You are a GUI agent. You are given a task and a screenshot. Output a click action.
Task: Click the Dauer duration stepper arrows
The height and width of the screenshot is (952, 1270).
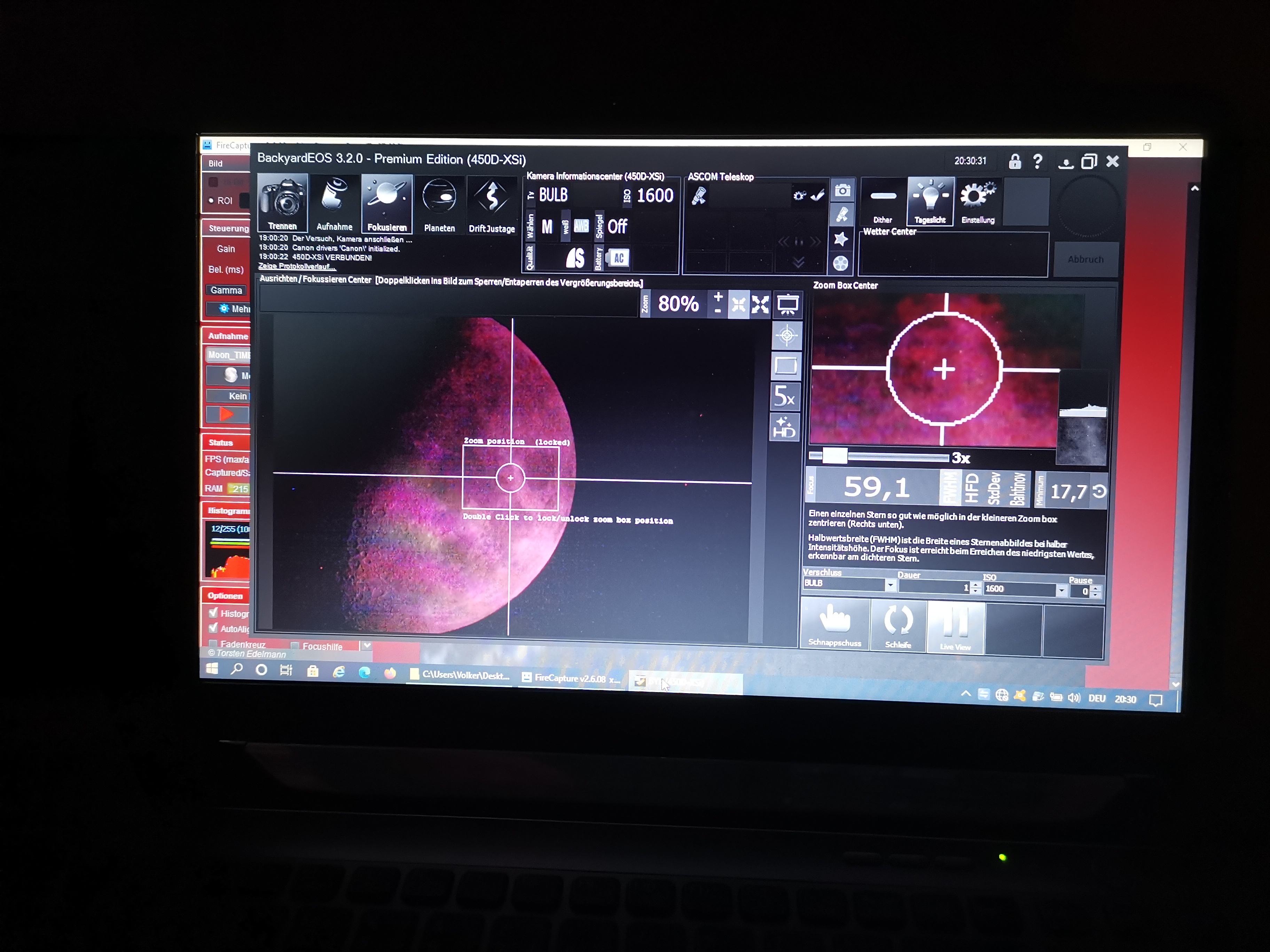pyautogui.click(x=976, y=588)
